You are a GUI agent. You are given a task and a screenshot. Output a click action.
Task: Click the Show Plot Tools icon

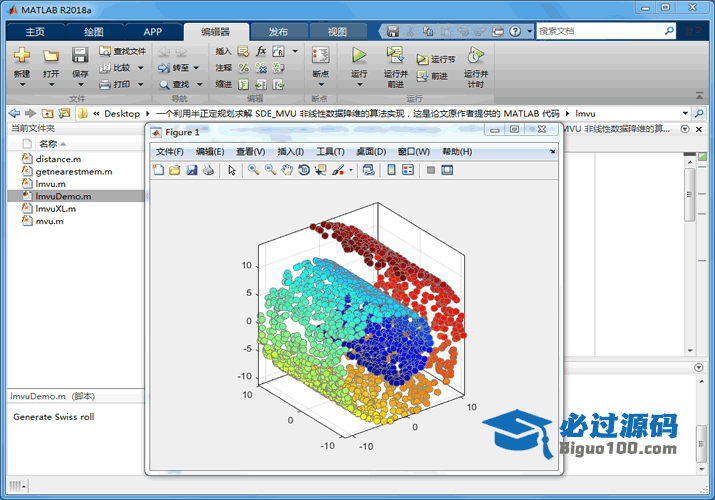447,170
